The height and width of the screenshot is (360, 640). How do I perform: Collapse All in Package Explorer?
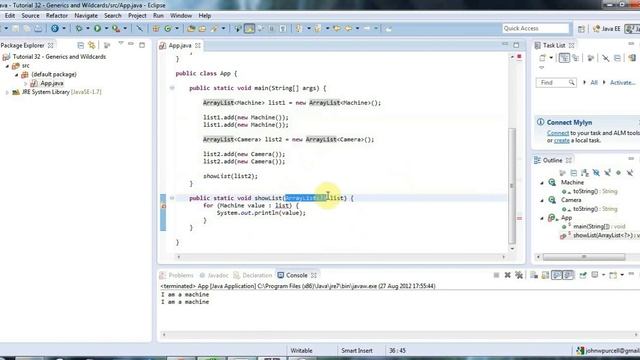(x=80, y=45)
